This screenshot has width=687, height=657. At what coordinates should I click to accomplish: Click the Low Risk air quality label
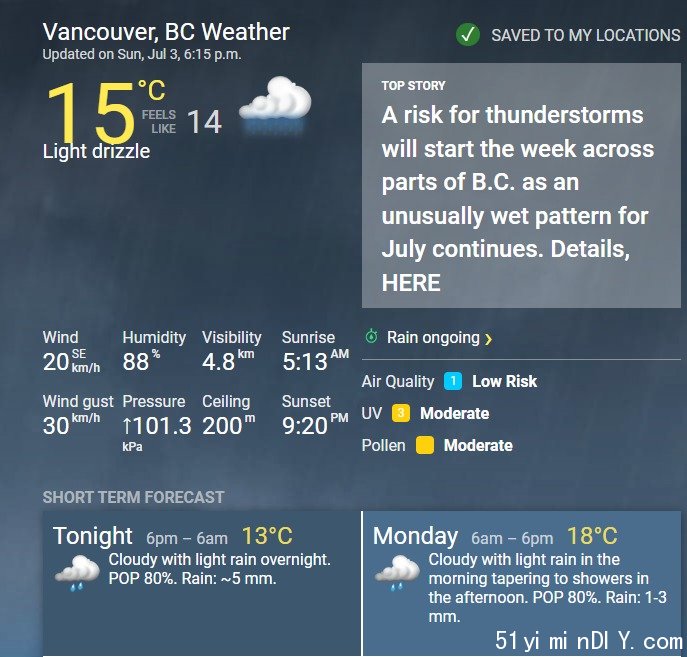(504, 381)
